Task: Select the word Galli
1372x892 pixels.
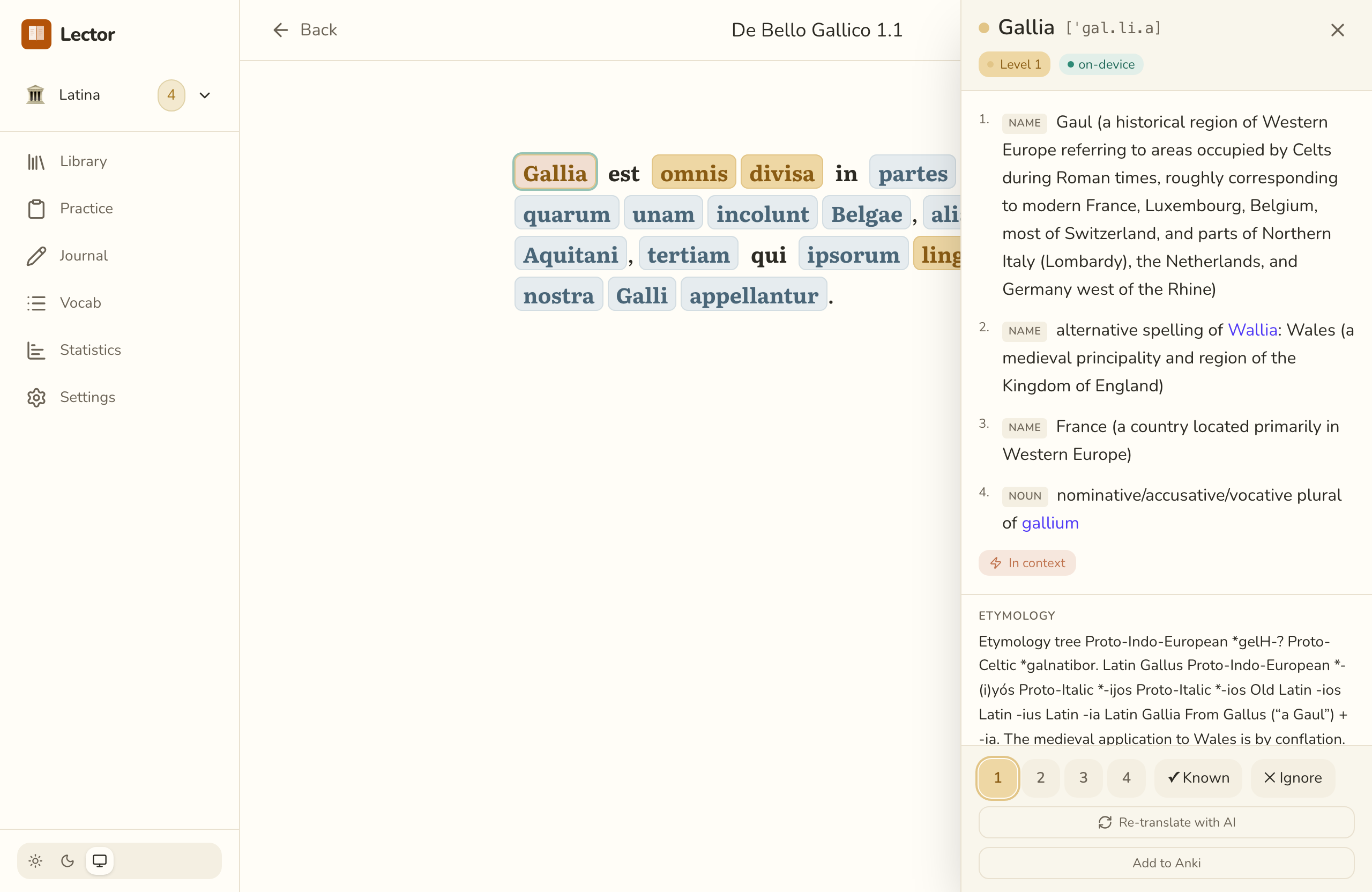Action: click(642, 295)
